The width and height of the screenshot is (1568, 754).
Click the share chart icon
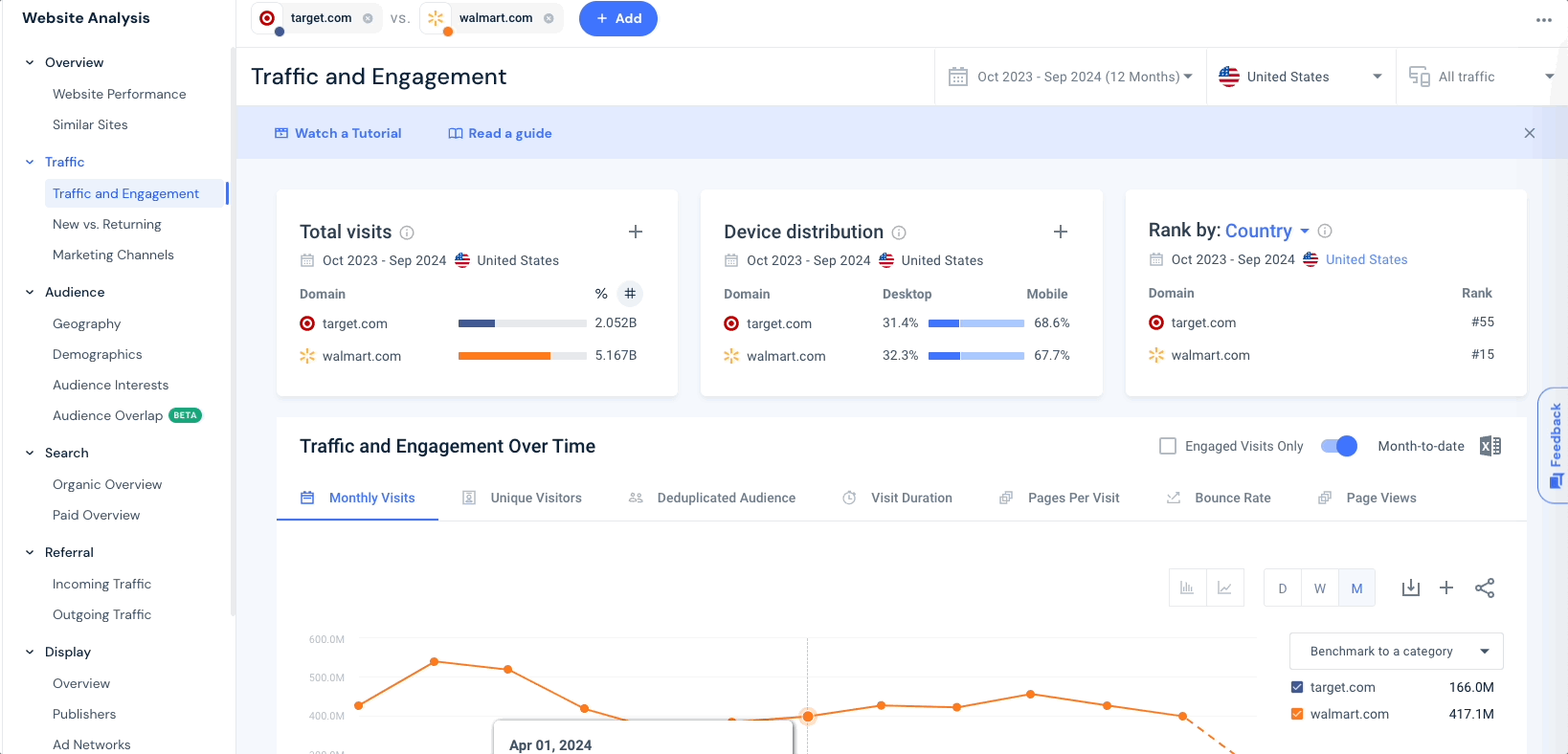(1484, 588)
